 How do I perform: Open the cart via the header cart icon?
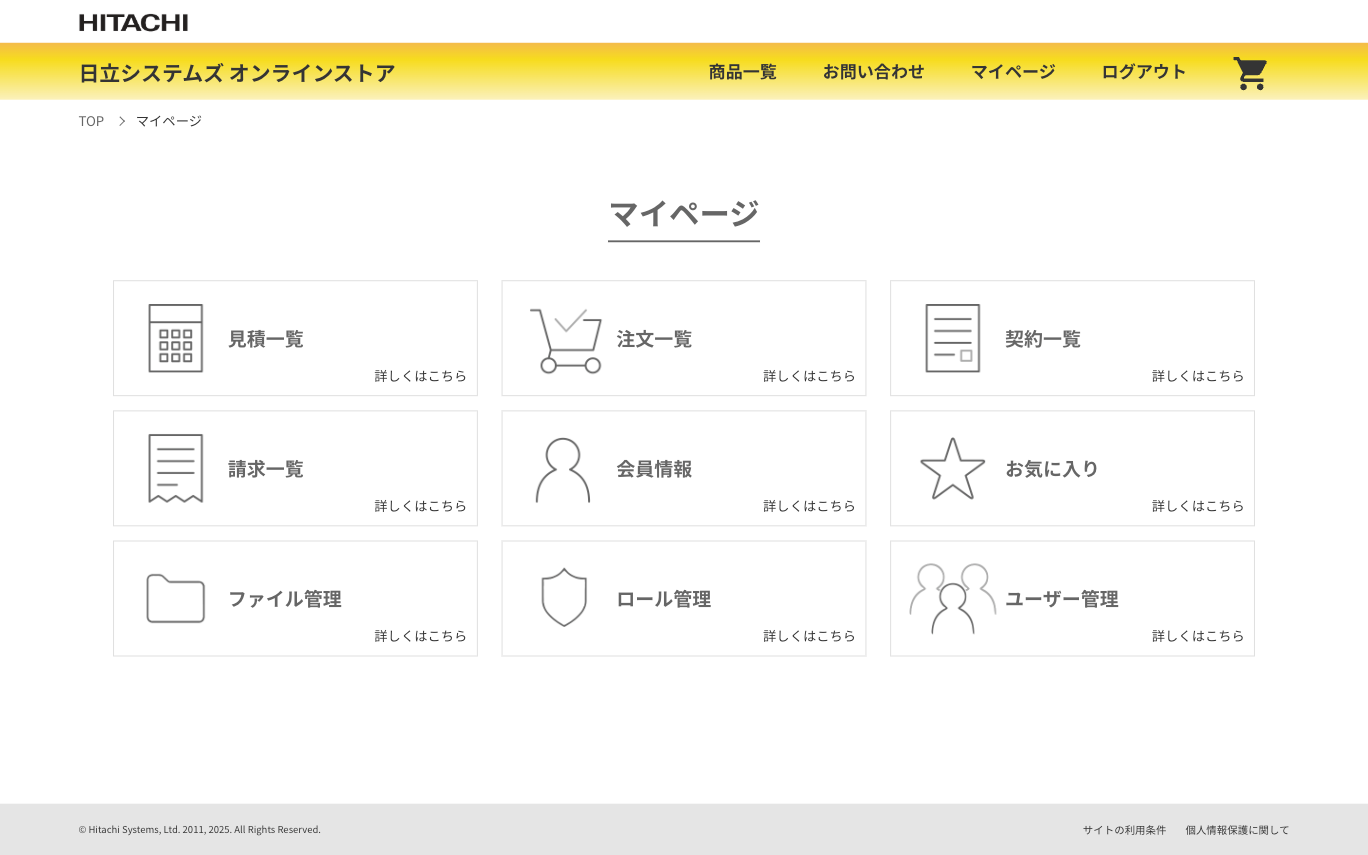1249,71
